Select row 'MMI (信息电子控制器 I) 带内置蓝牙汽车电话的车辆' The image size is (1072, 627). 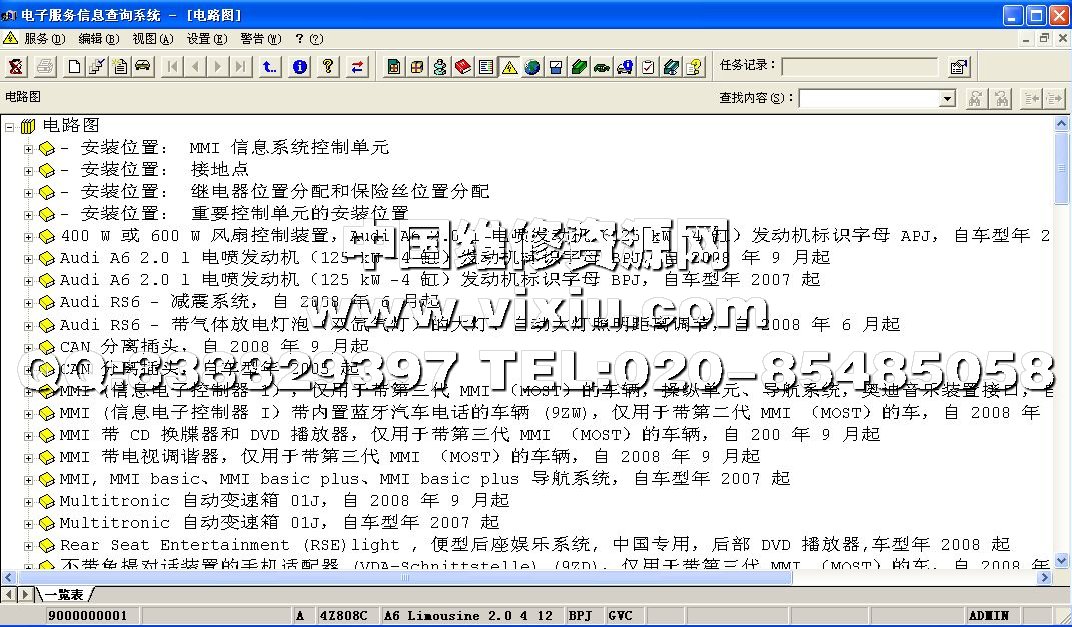pyautogui.click(x=550, y=412)
